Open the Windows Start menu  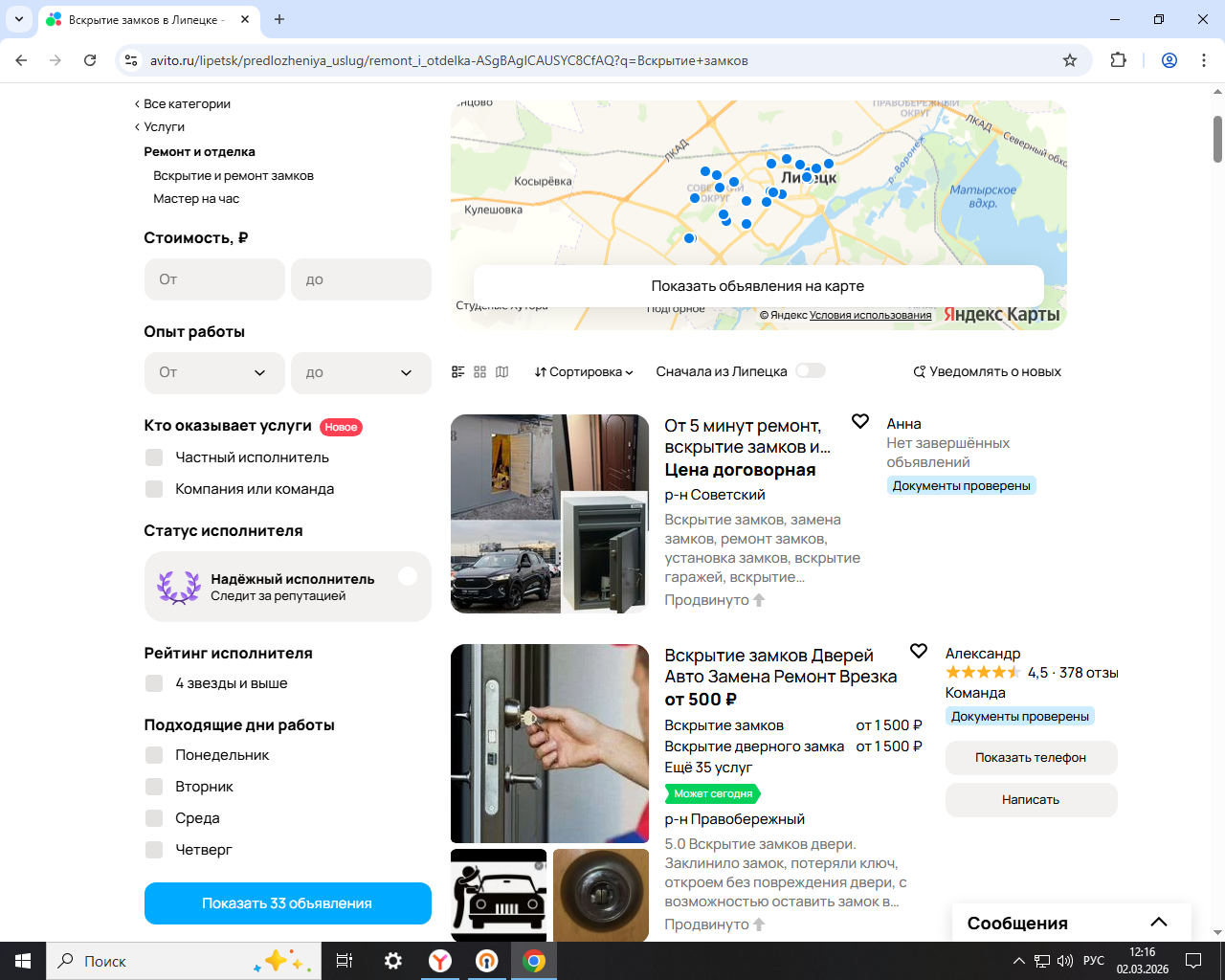click(x=23, y=961)
